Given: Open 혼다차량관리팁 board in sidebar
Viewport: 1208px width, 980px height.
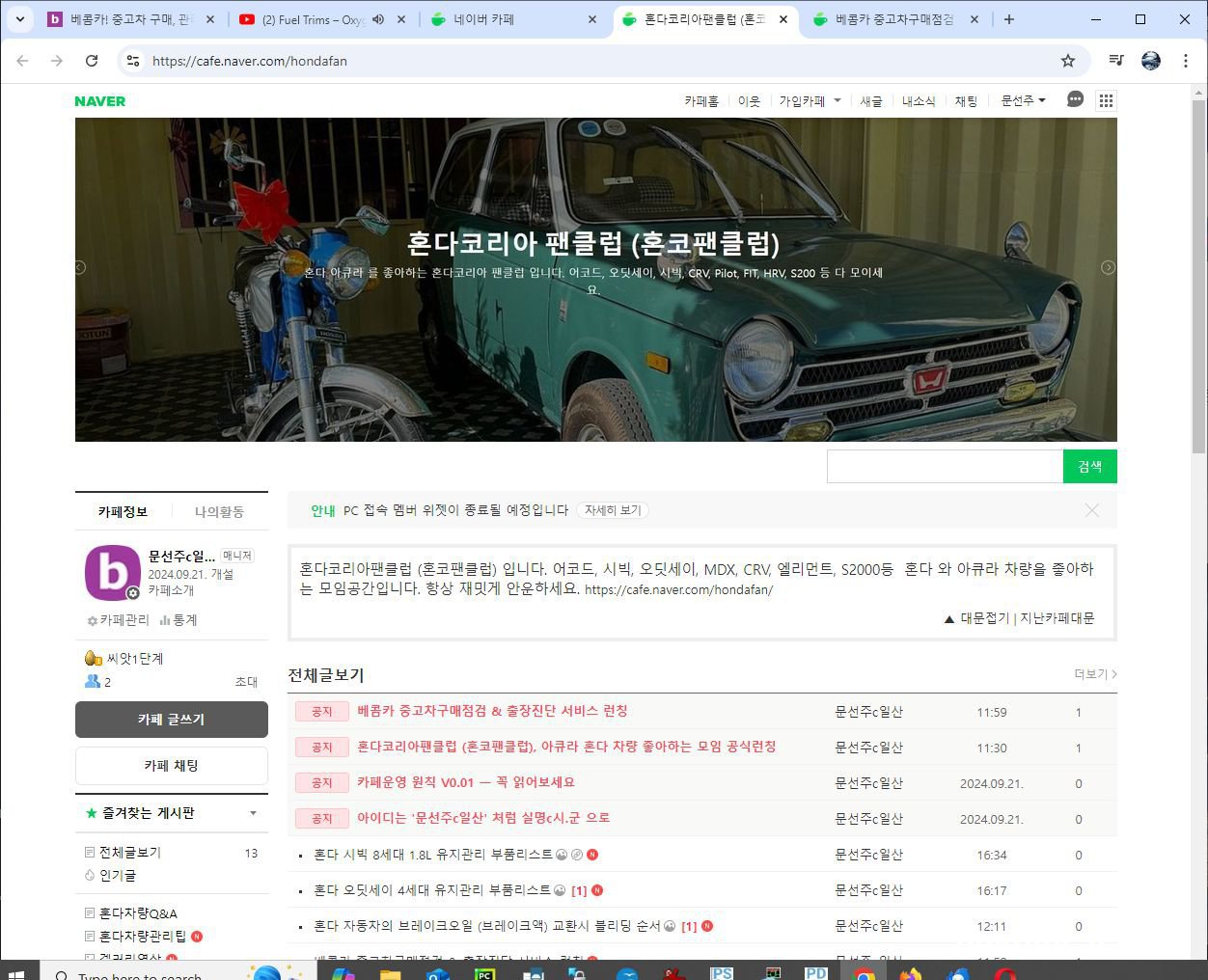Looking at the screenshot, I should tap(143, 937).
